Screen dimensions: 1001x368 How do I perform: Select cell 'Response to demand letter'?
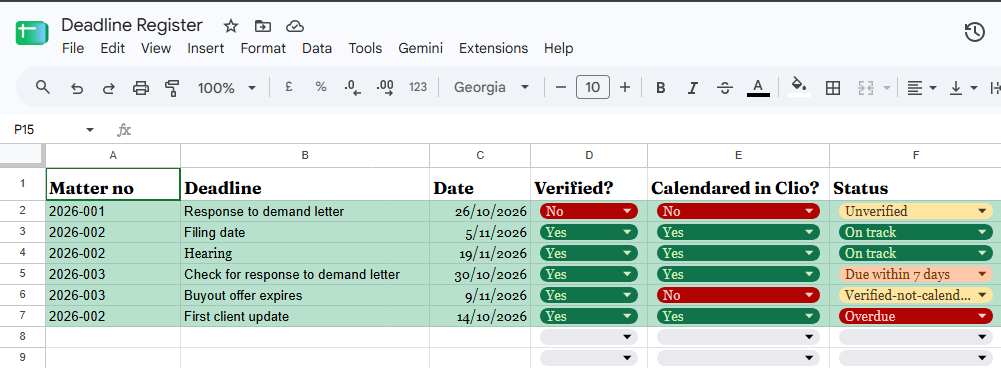click(x=305, y=211)
